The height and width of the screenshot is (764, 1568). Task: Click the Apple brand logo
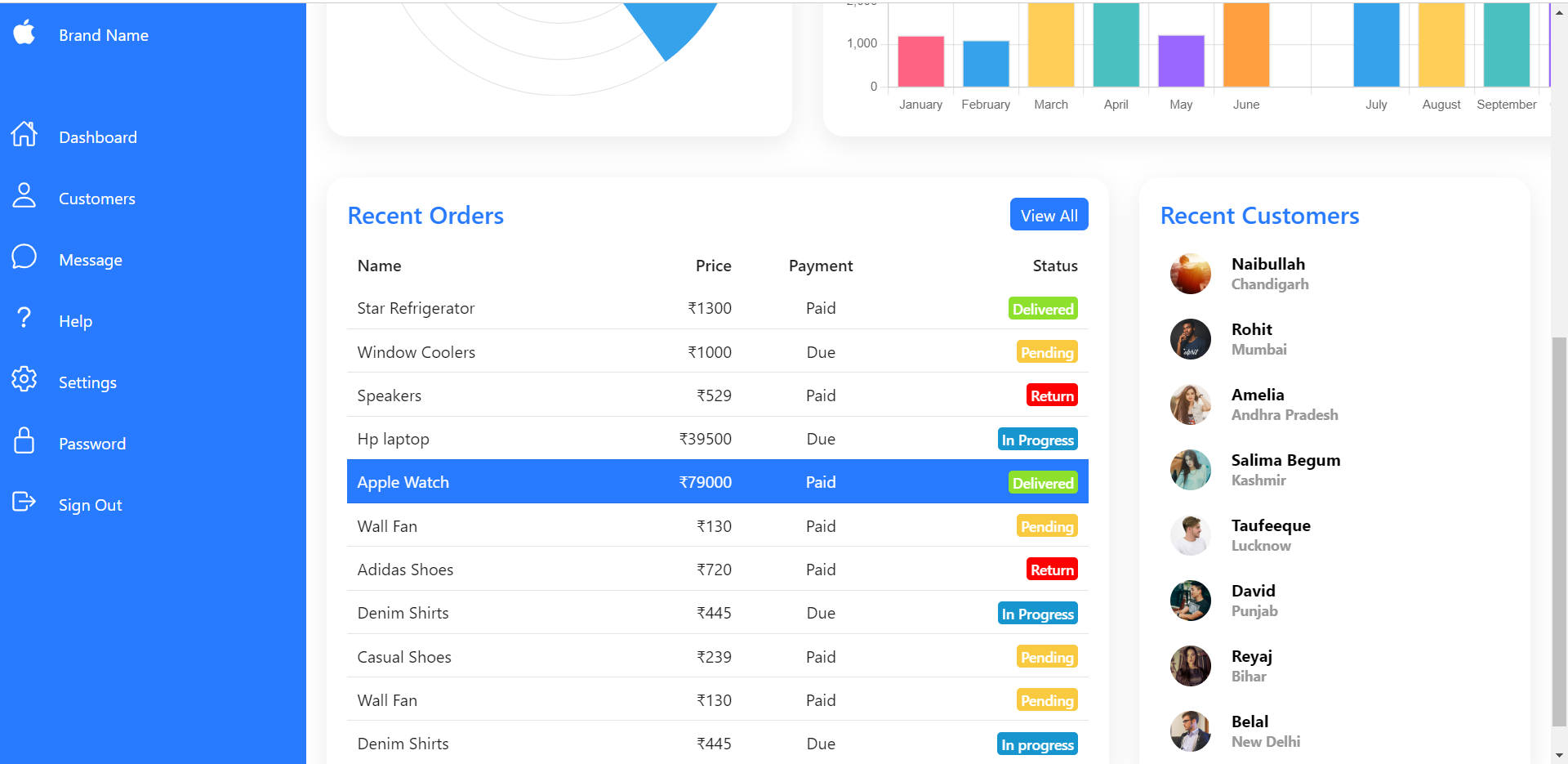[24, 33]
